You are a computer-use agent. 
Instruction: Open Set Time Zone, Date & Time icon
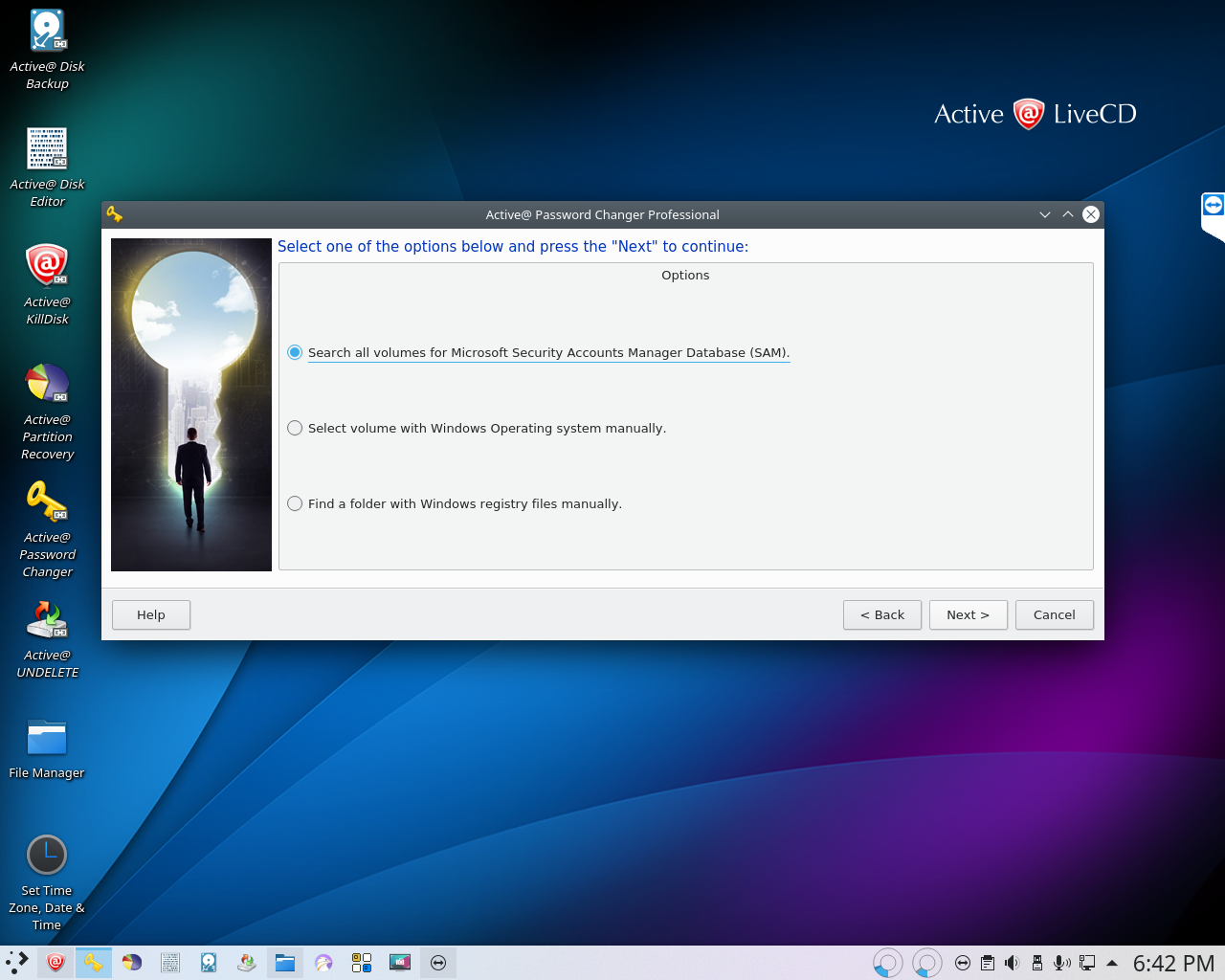(47, 882)
